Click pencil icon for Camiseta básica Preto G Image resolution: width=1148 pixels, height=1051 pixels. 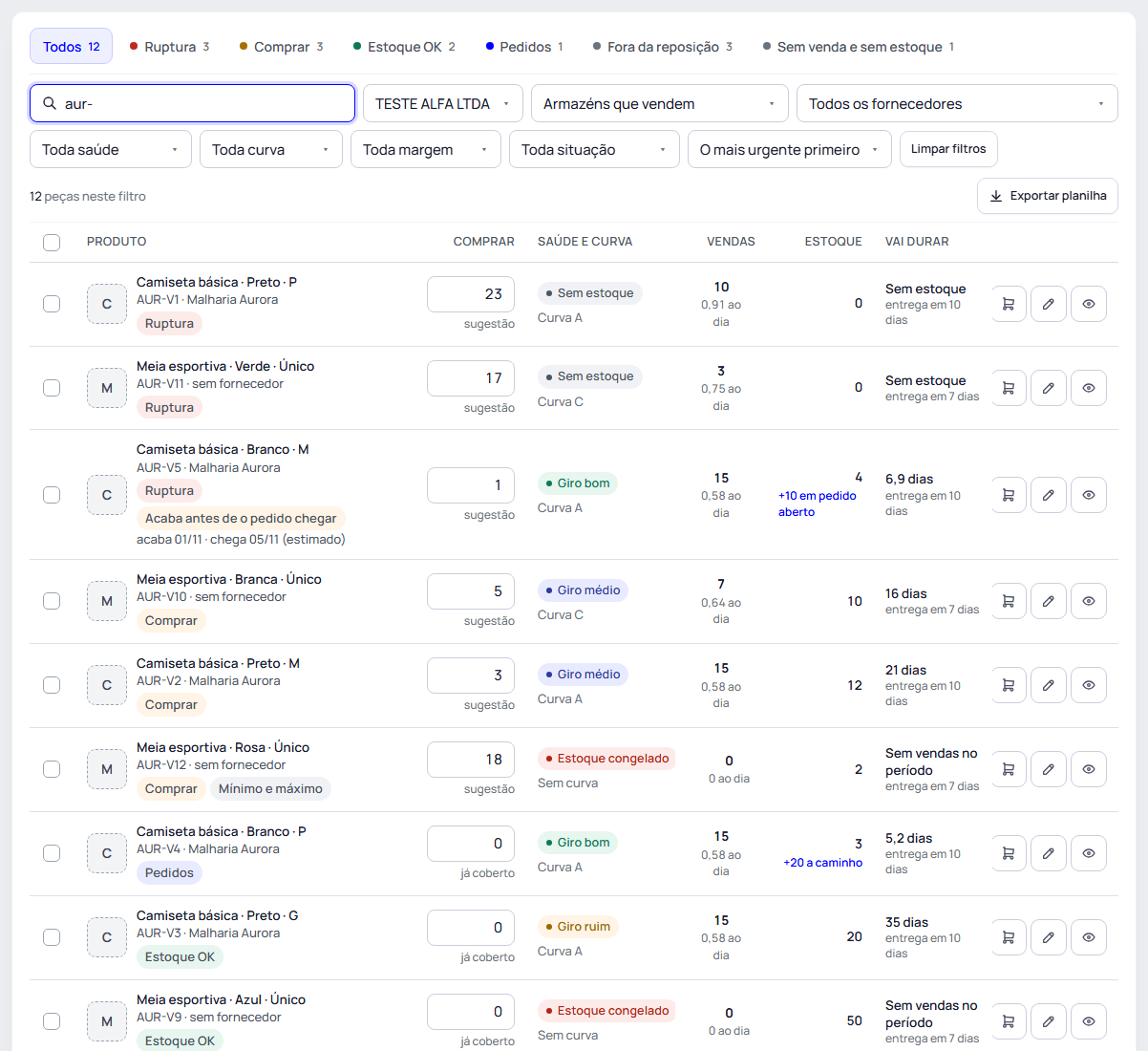(1049, 937)
